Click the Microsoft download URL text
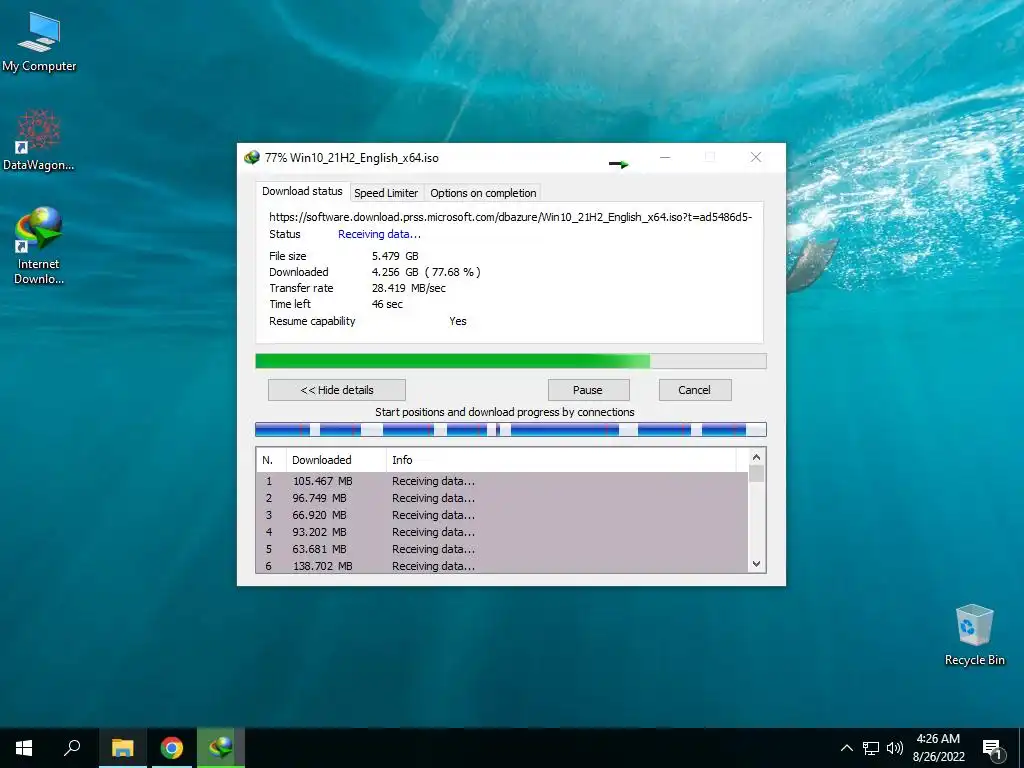This screenshot has width=1024, height=768. click(x=511, y=217)
